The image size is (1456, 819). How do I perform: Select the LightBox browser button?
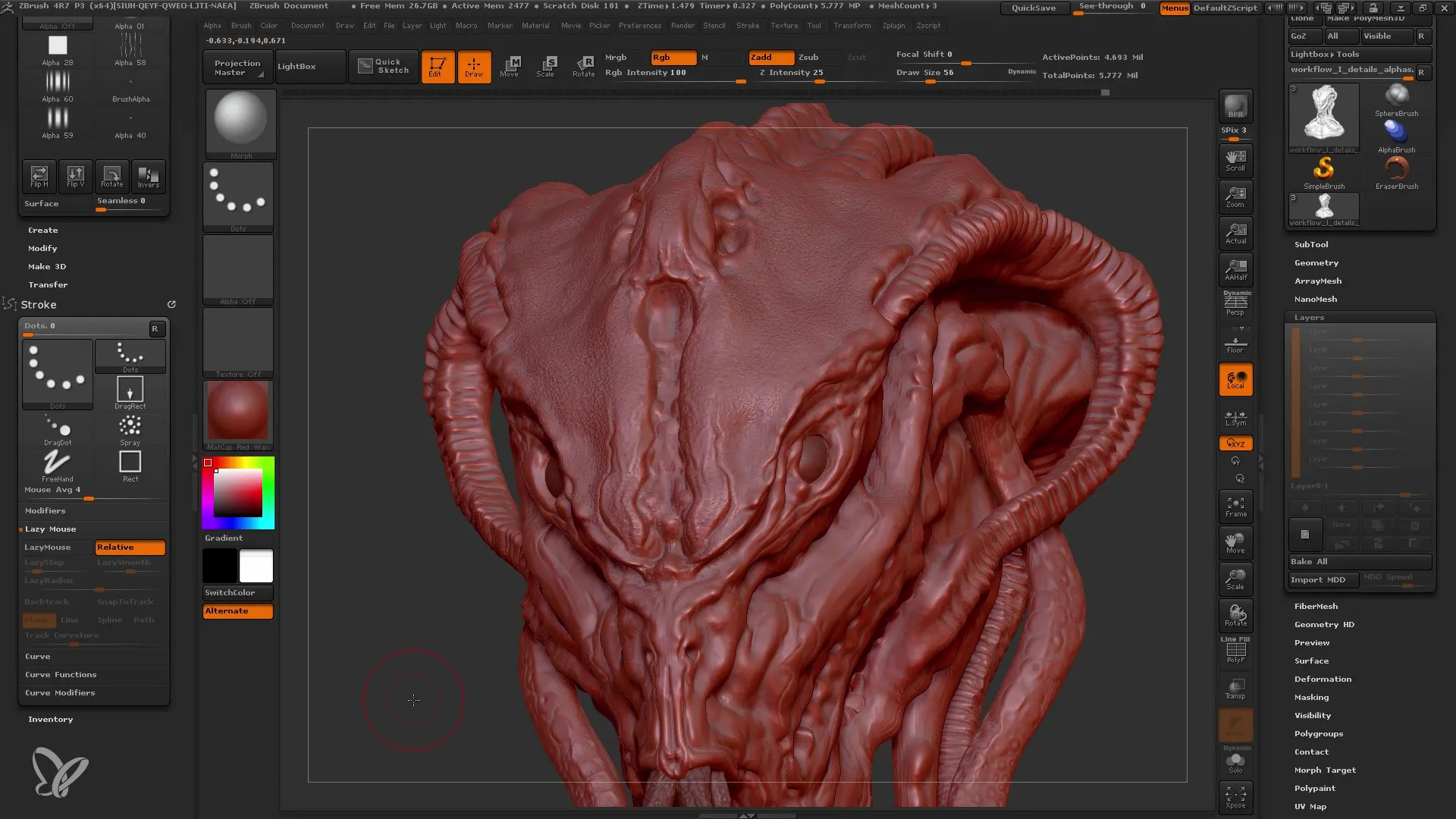[x=297, y=65]
